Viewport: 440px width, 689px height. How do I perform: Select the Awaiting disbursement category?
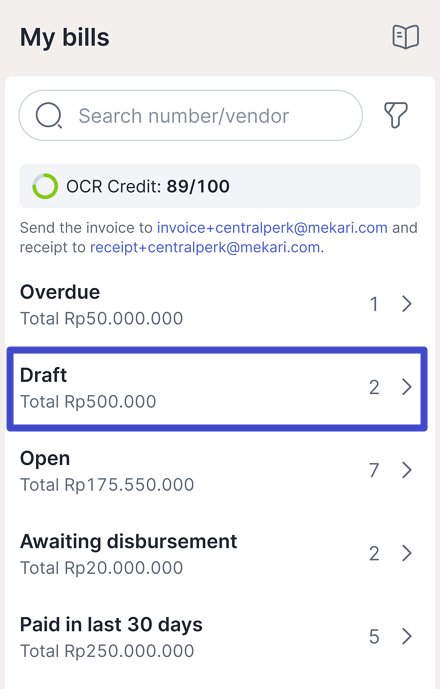(218, 554)
